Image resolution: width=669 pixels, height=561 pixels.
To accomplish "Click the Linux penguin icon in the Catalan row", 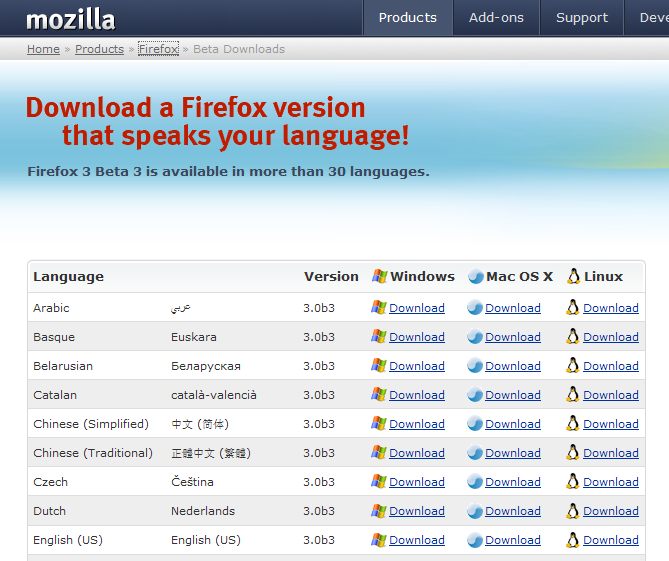I will [573, 394].
